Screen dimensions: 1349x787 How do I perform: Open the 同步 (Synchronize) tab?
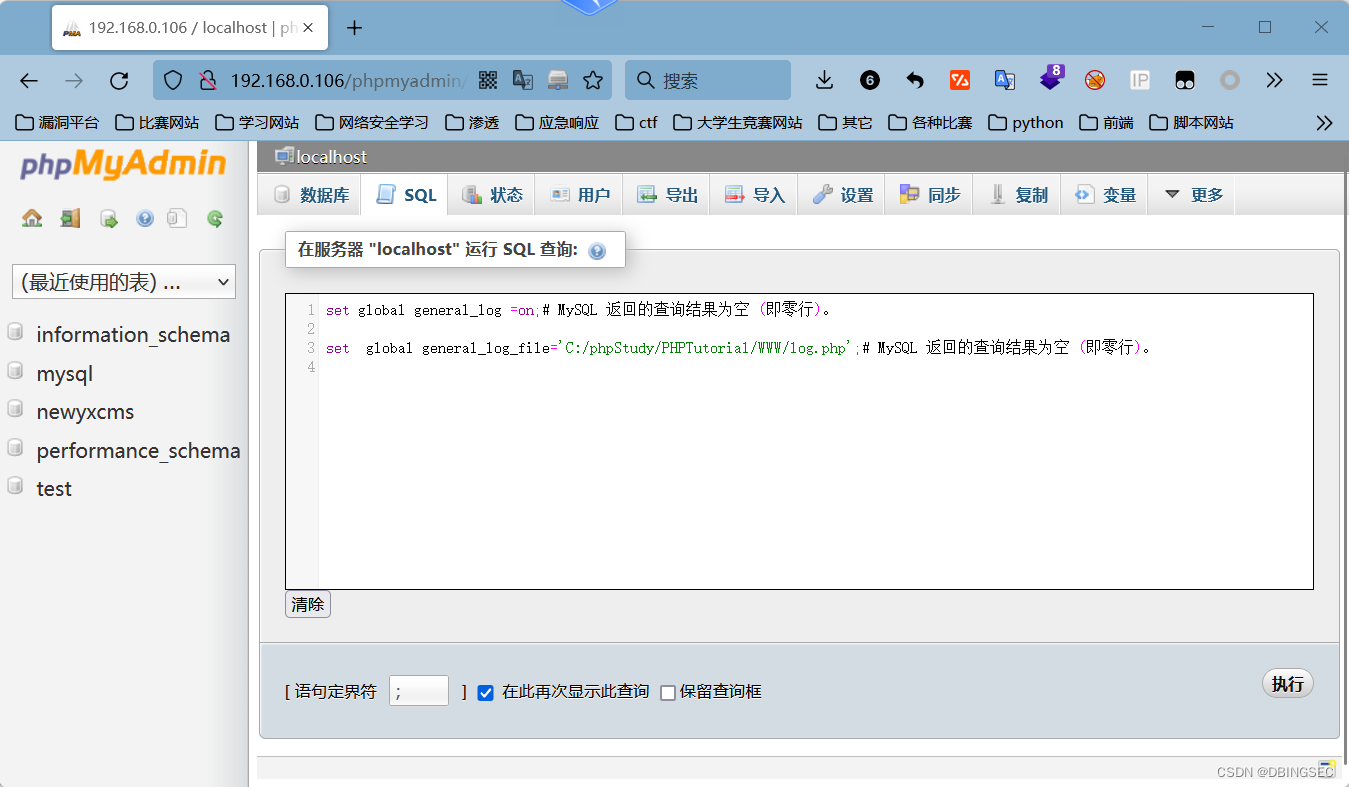tap(929, 195)
